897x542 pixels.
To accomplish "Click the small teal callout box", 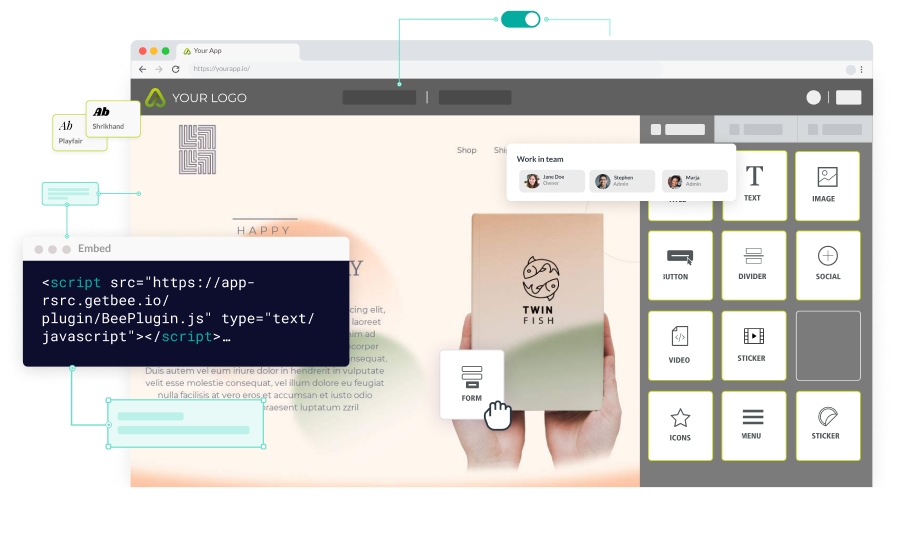I will [x=70, y=193].
